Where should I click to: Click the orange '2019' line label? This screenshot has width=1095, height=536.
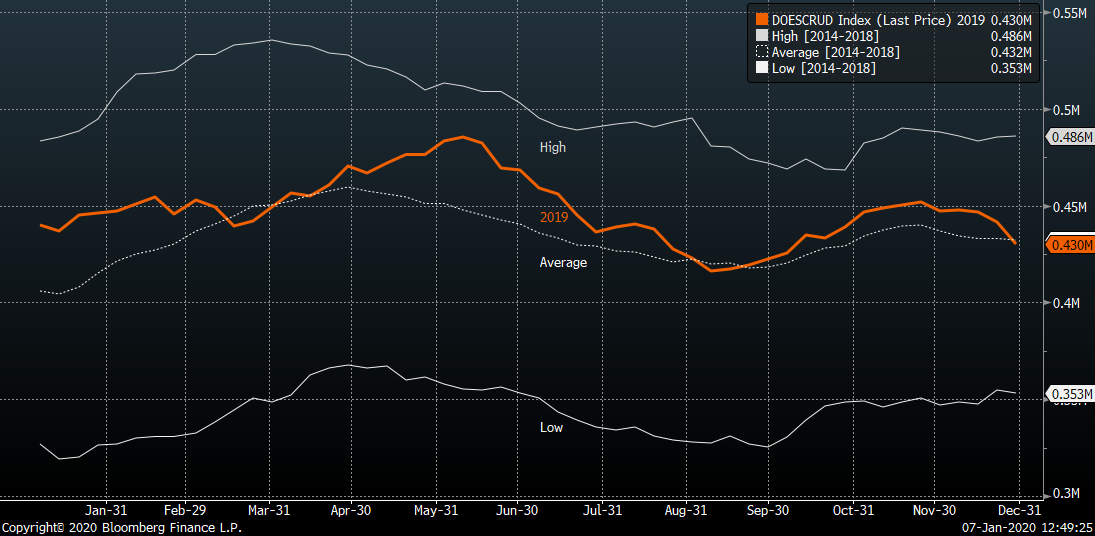click(x=553, y=216)
